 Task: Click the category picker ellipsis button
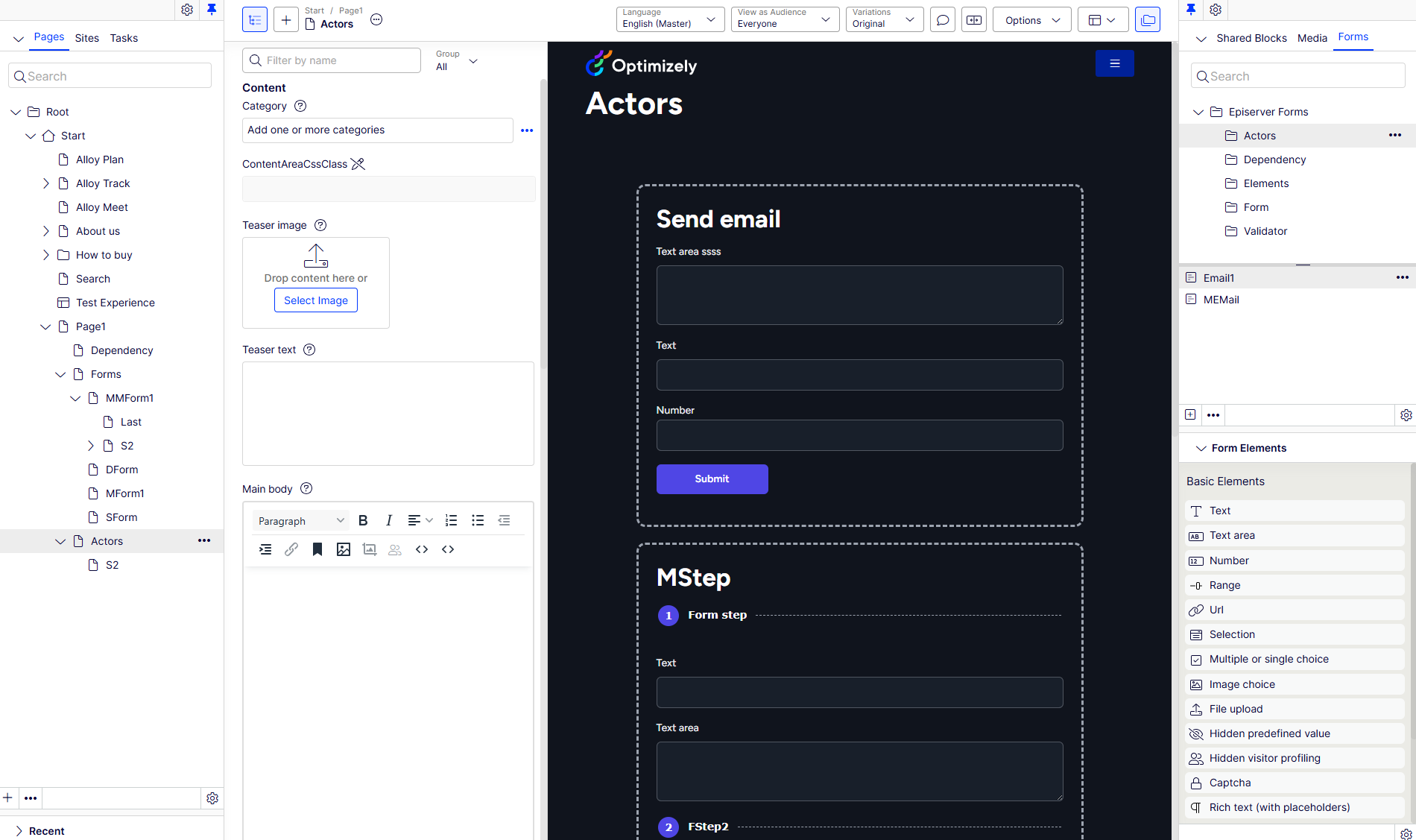527,130
